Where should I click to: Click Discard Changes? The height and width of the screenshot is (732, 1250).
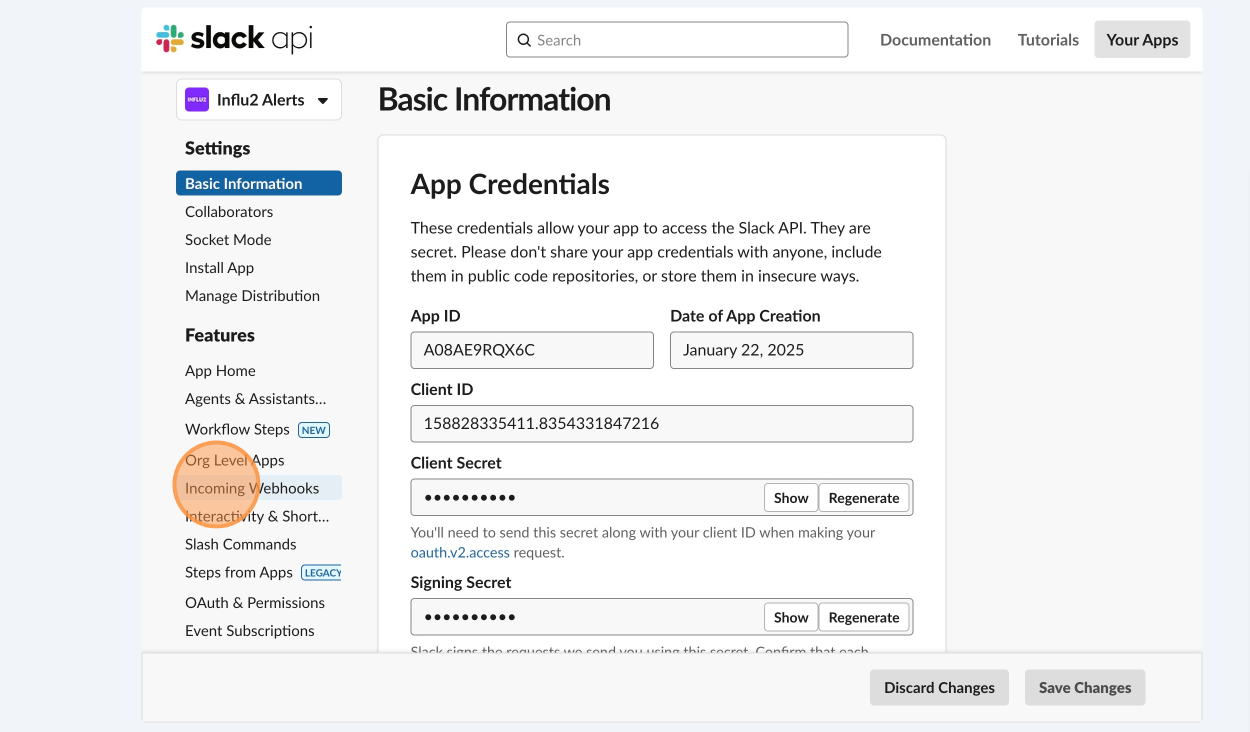point(939,687)
